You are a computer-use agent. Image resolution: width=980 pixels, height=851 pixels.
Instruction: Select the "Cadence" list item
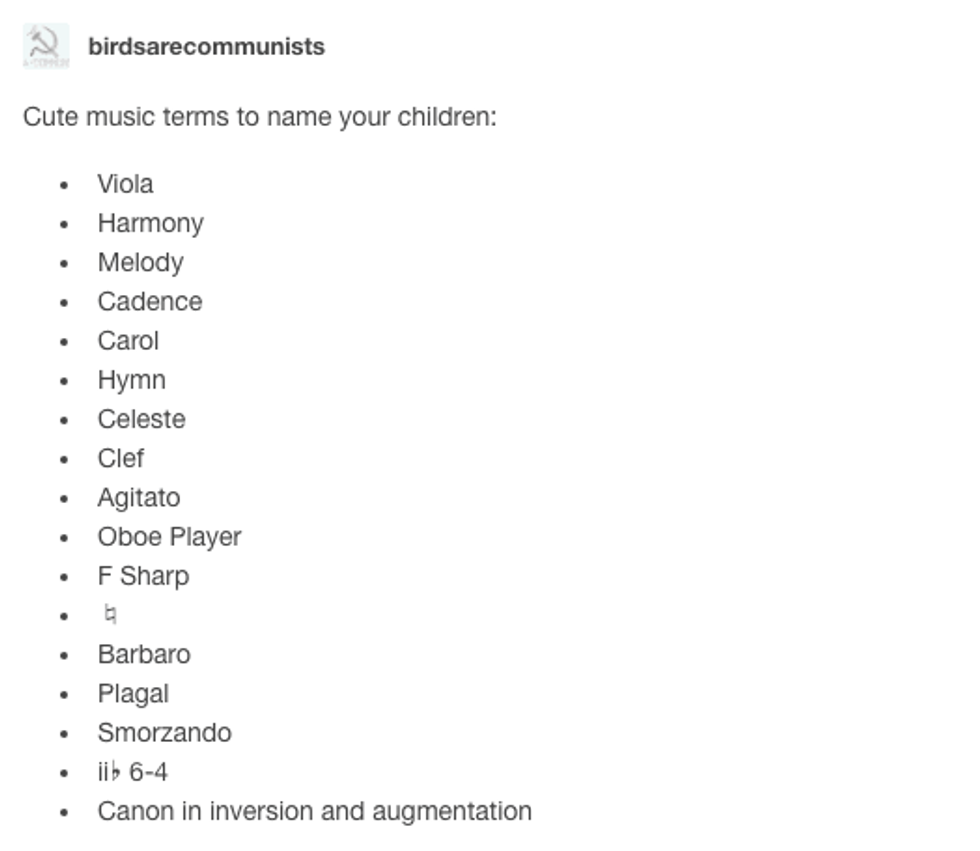coord(149,301)
